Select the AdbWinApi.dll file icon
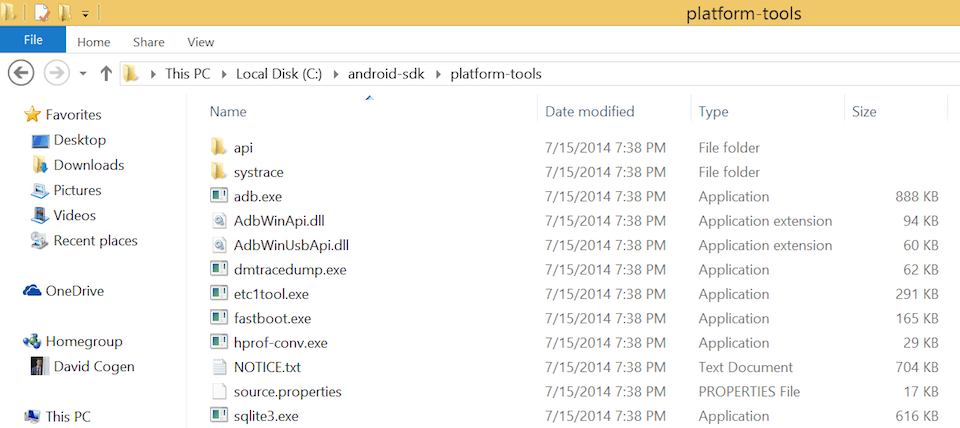960x428 pixels. coord(219,221)
